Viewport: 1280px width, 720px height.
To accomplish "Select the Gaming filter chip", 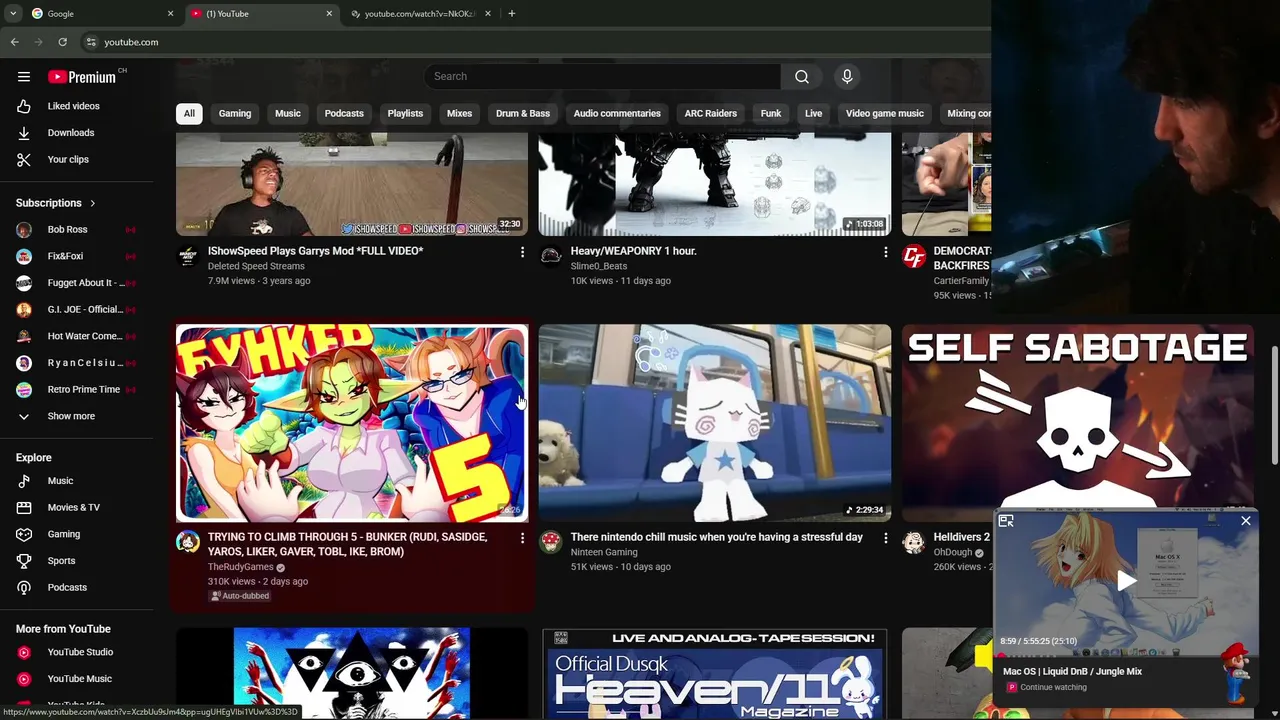I will pos(235,113).
